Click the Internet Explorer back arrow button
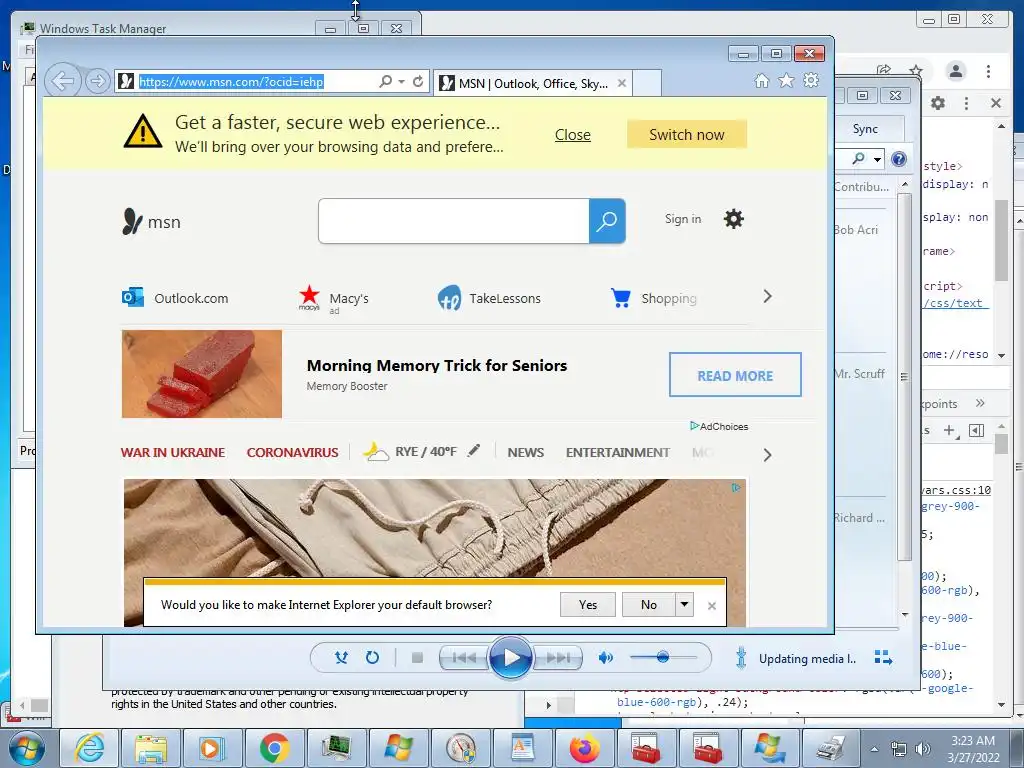Viewport: 1024px width, 768px height. point(63,82)
